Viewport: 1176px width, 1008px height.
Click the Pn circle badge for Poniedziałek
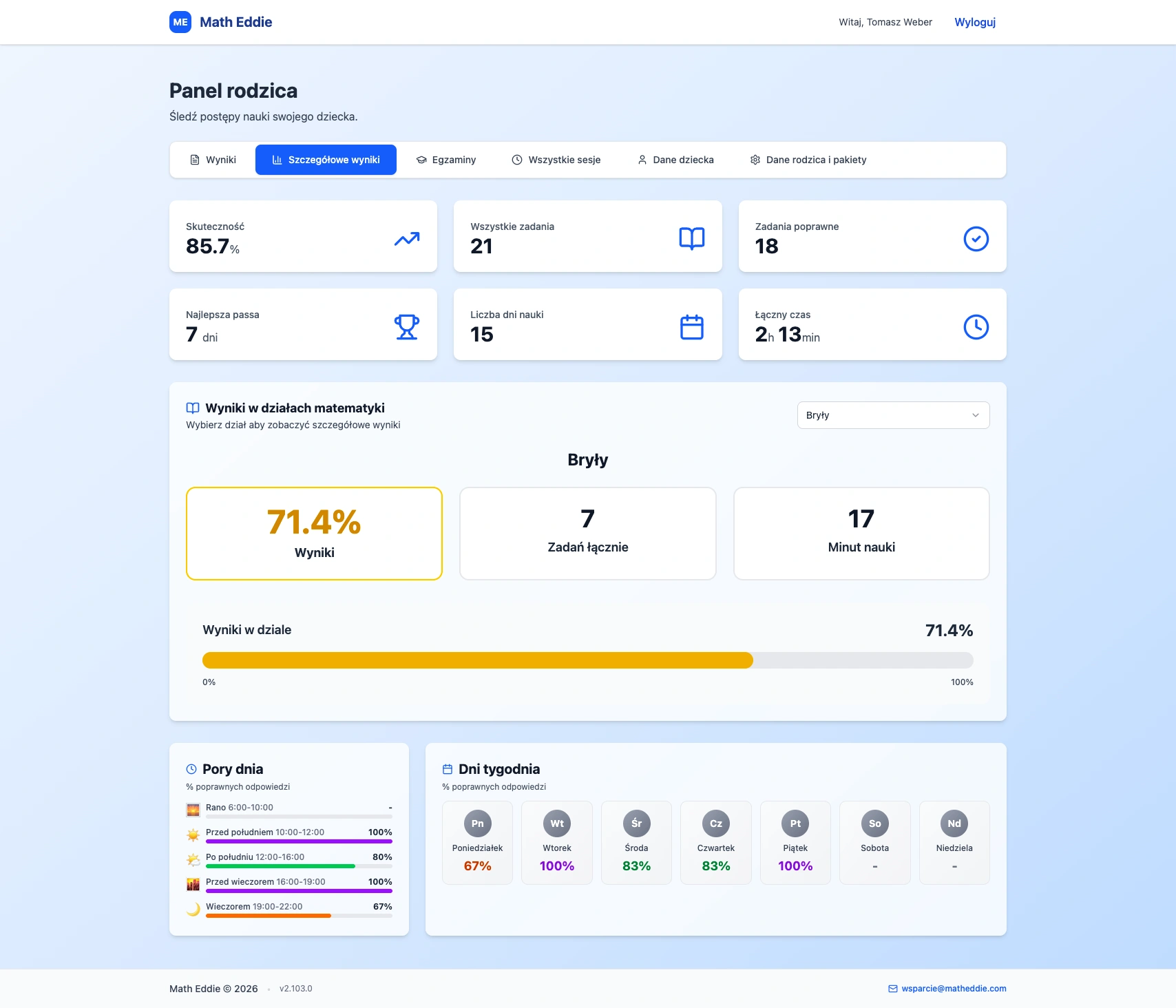pyautogui.click(x=478, y=823)
